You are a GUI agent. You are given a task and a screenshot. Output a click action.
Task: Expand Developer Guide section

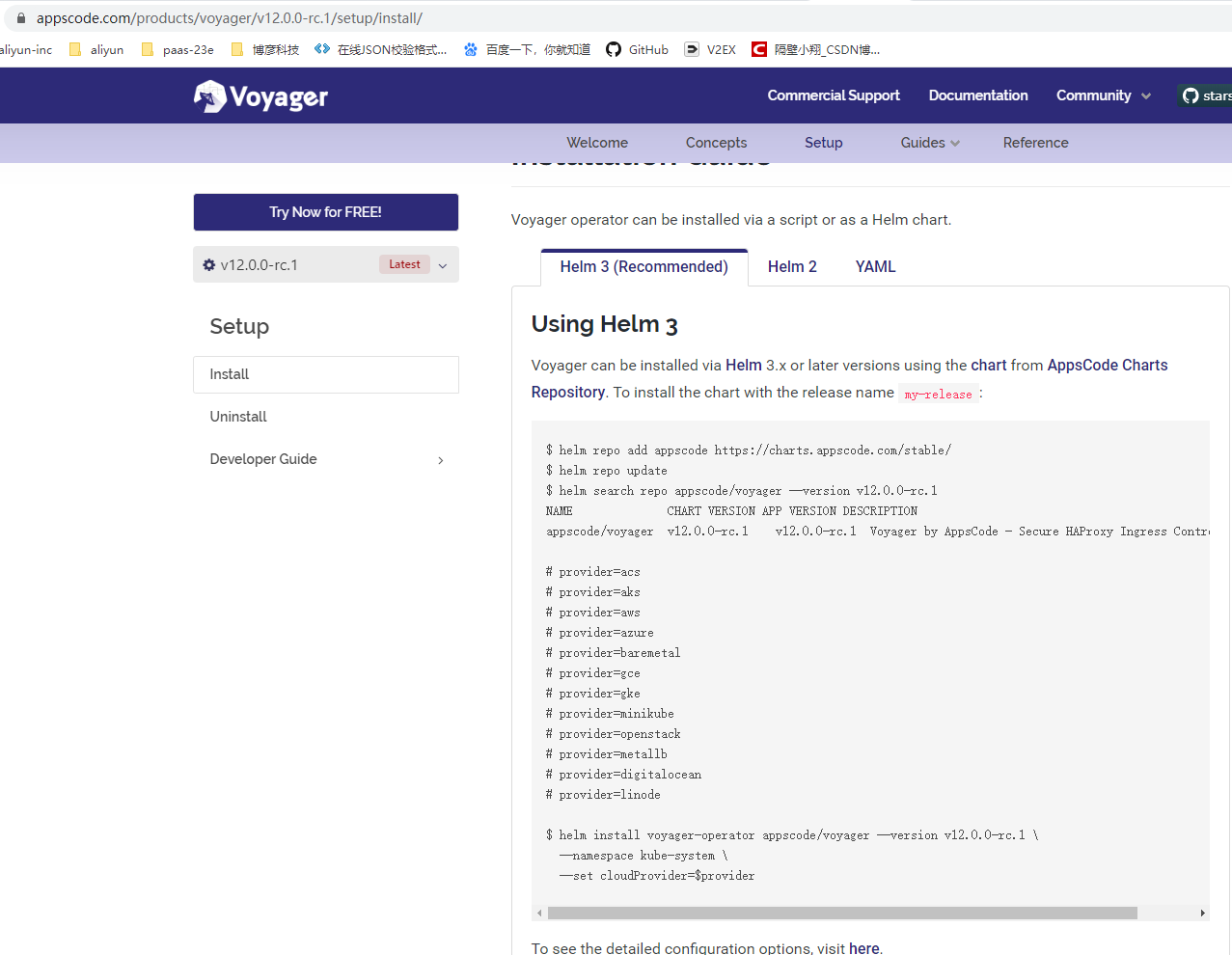tap(326, 459)
